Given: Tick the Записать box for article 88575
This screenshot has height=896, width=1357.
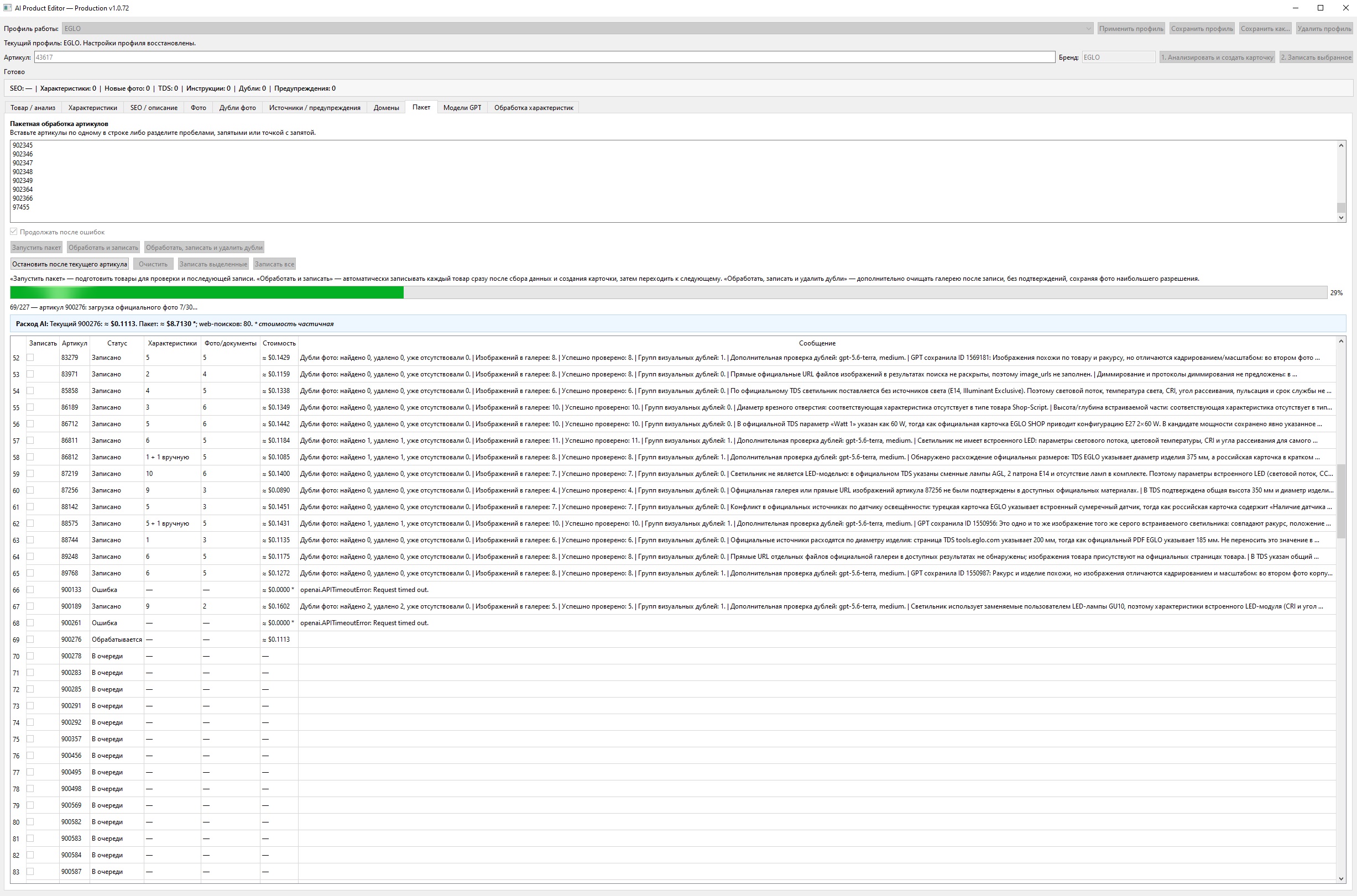Looking at the screenshot, I should point(30,523).
